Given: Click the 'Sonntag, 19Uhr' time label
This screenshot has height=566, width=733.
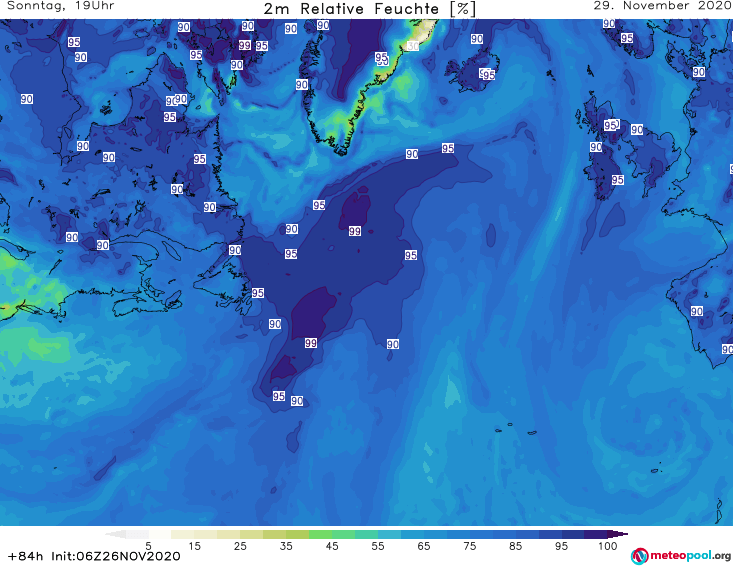Looking at the screenshot, I should click(x=60, y=6).
